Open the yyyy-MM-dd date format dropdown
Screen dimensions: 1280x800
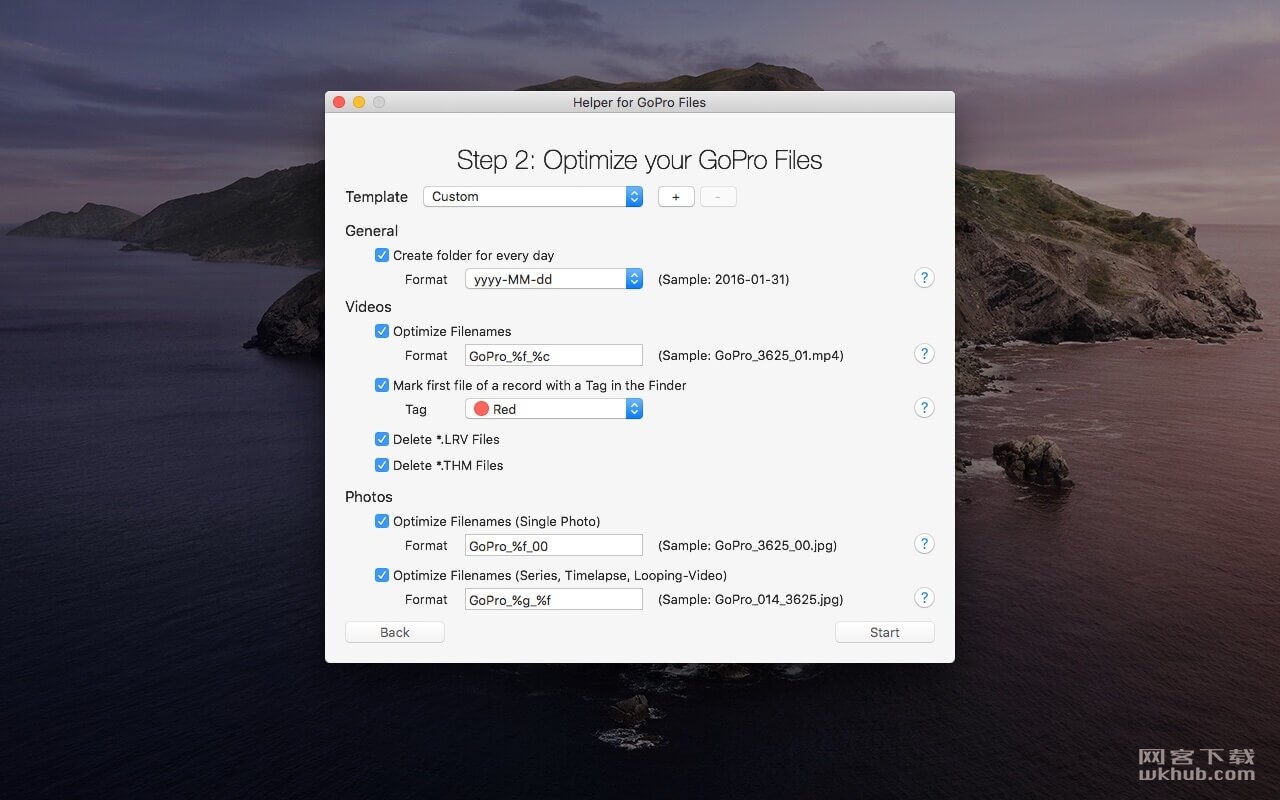pos(554,279)
